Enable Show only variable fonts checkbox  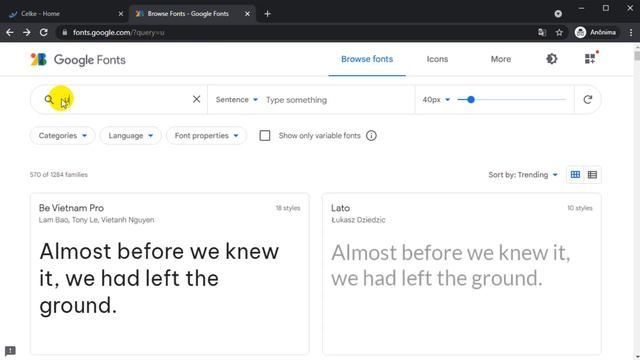click(x=265, y=136)
